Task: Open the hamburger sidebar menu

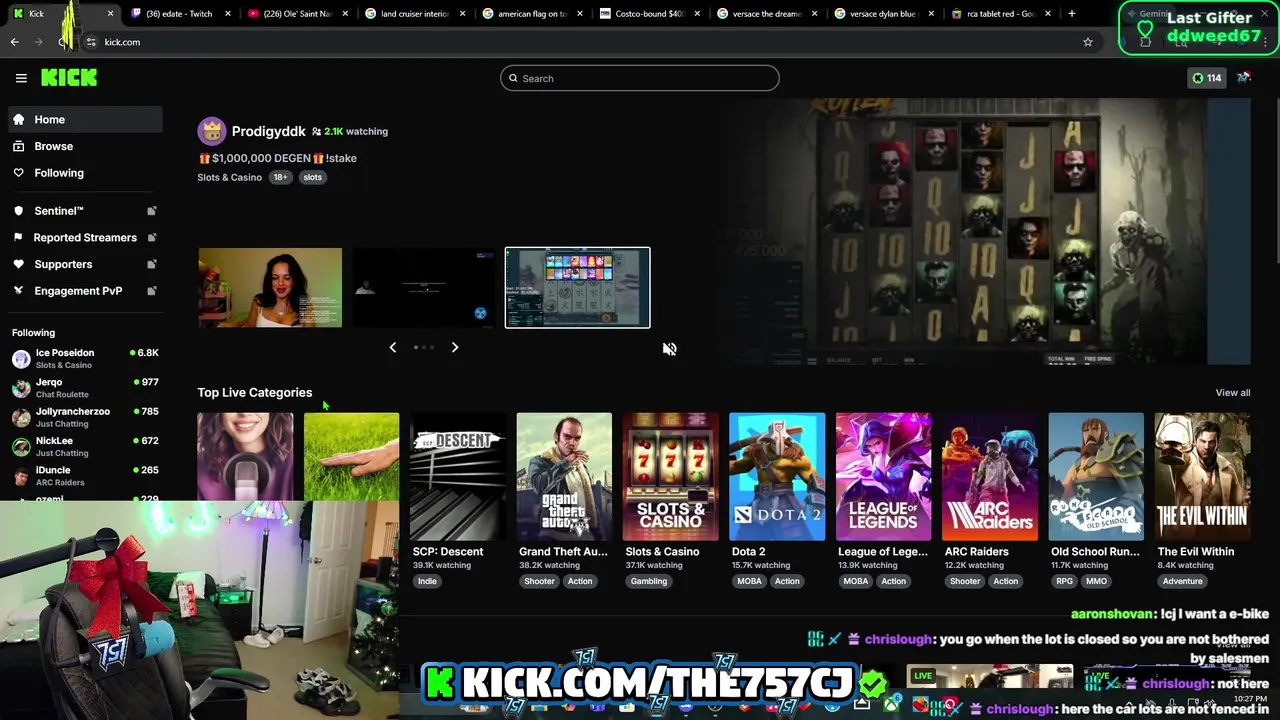Action: click(21, 78)
